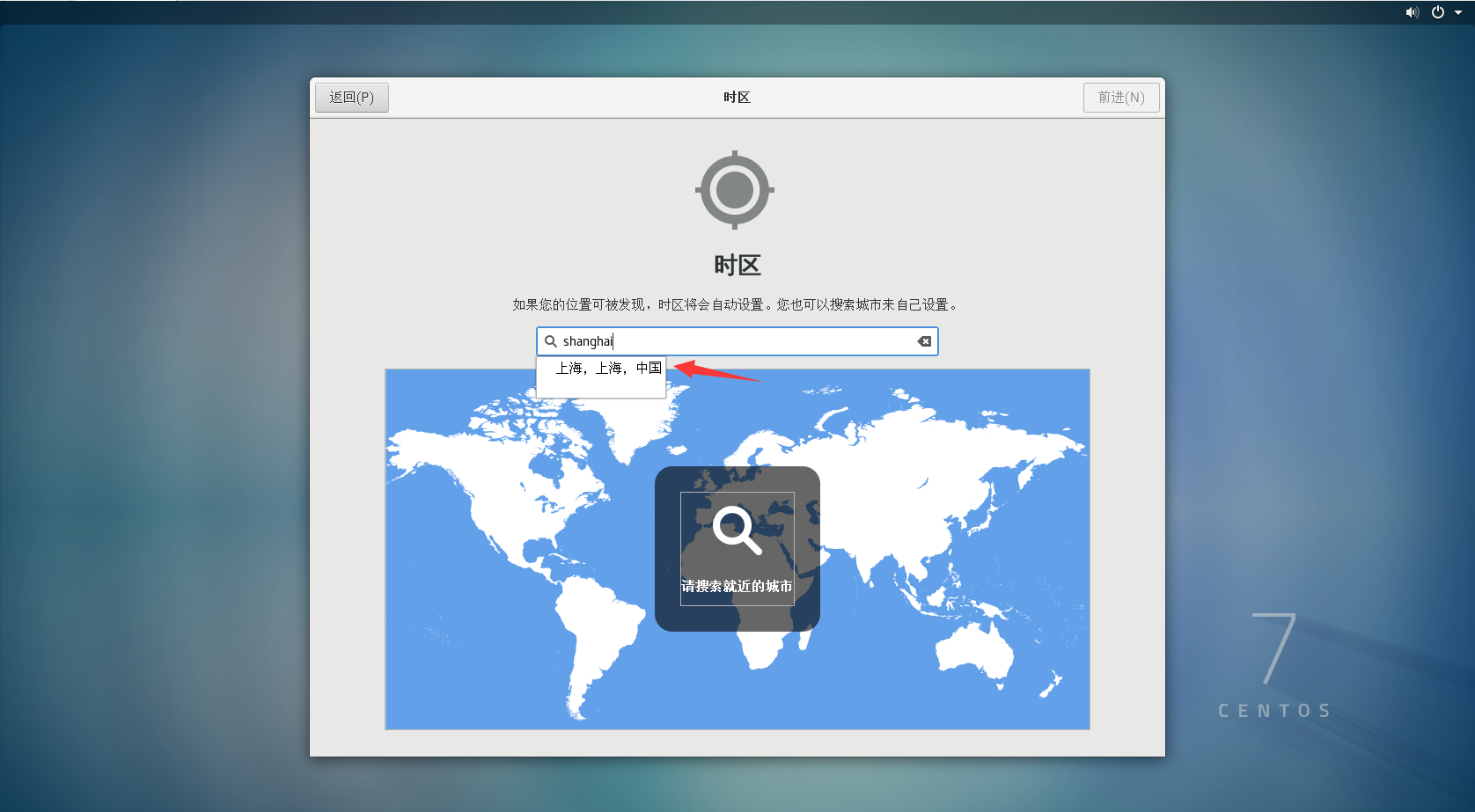This screenshot has height=812, width=1475.
Task: Click South America on the world map
Action: point(598,633)
